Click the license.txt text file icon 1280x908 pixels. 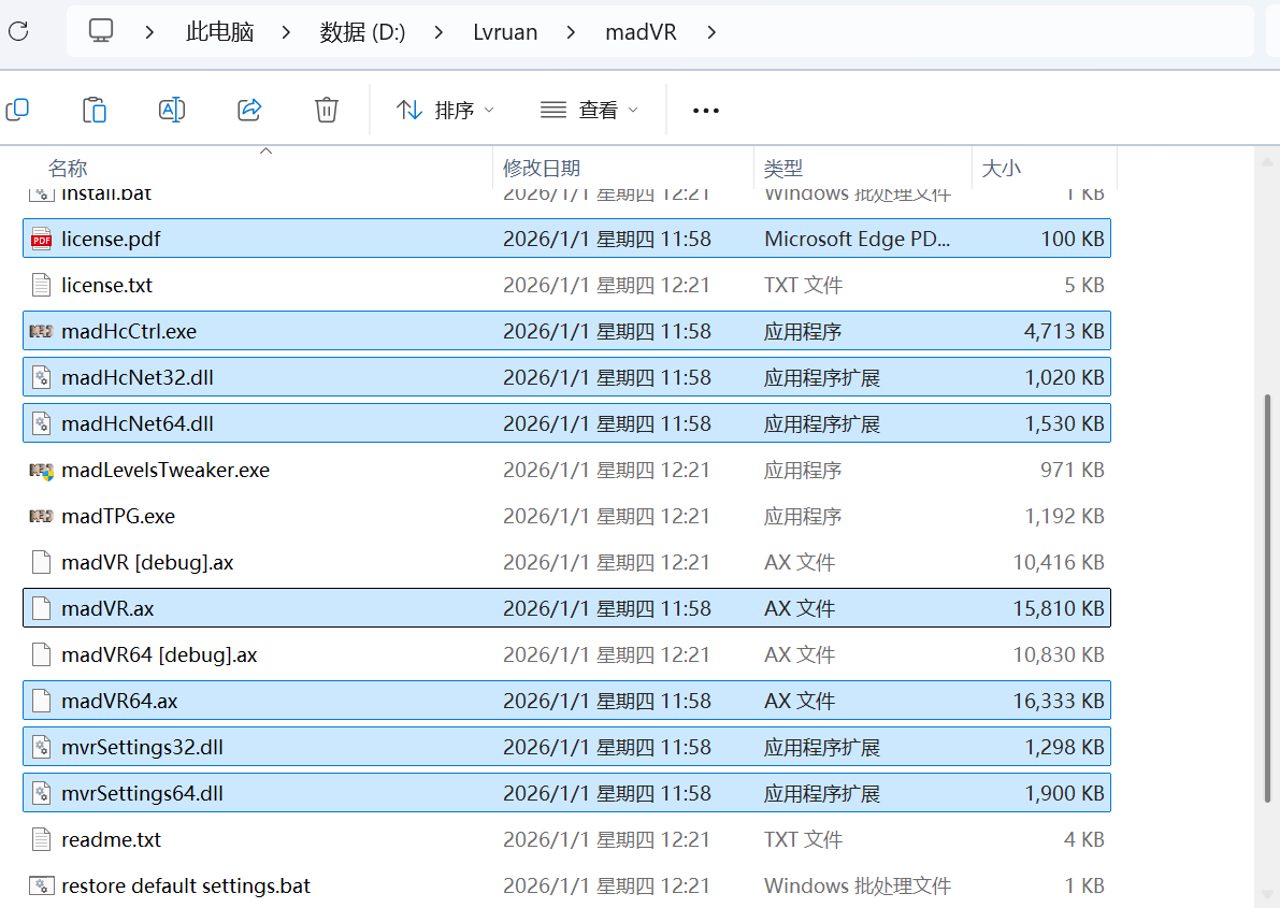[41, 285]
